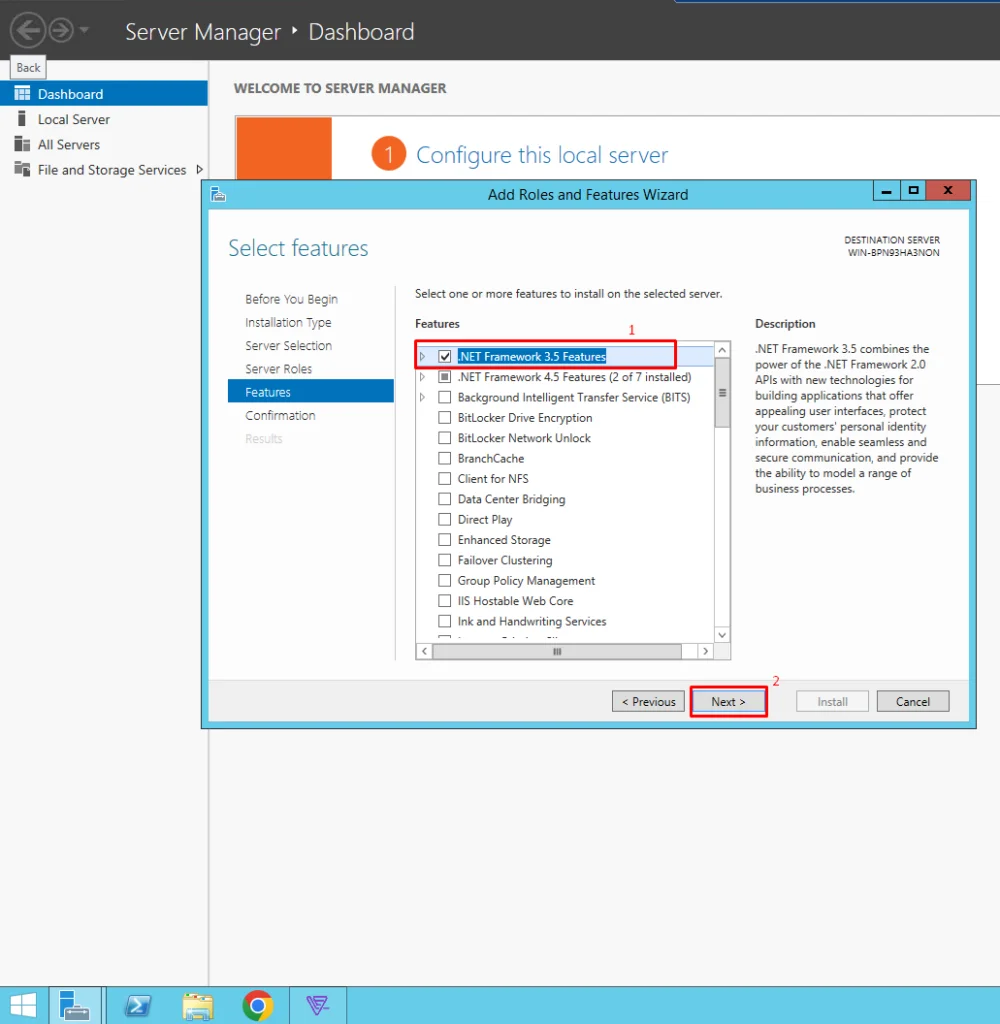Select BranchCache feature label
The height and width of the screenshot is (1024, 1000).
point(491,458)
